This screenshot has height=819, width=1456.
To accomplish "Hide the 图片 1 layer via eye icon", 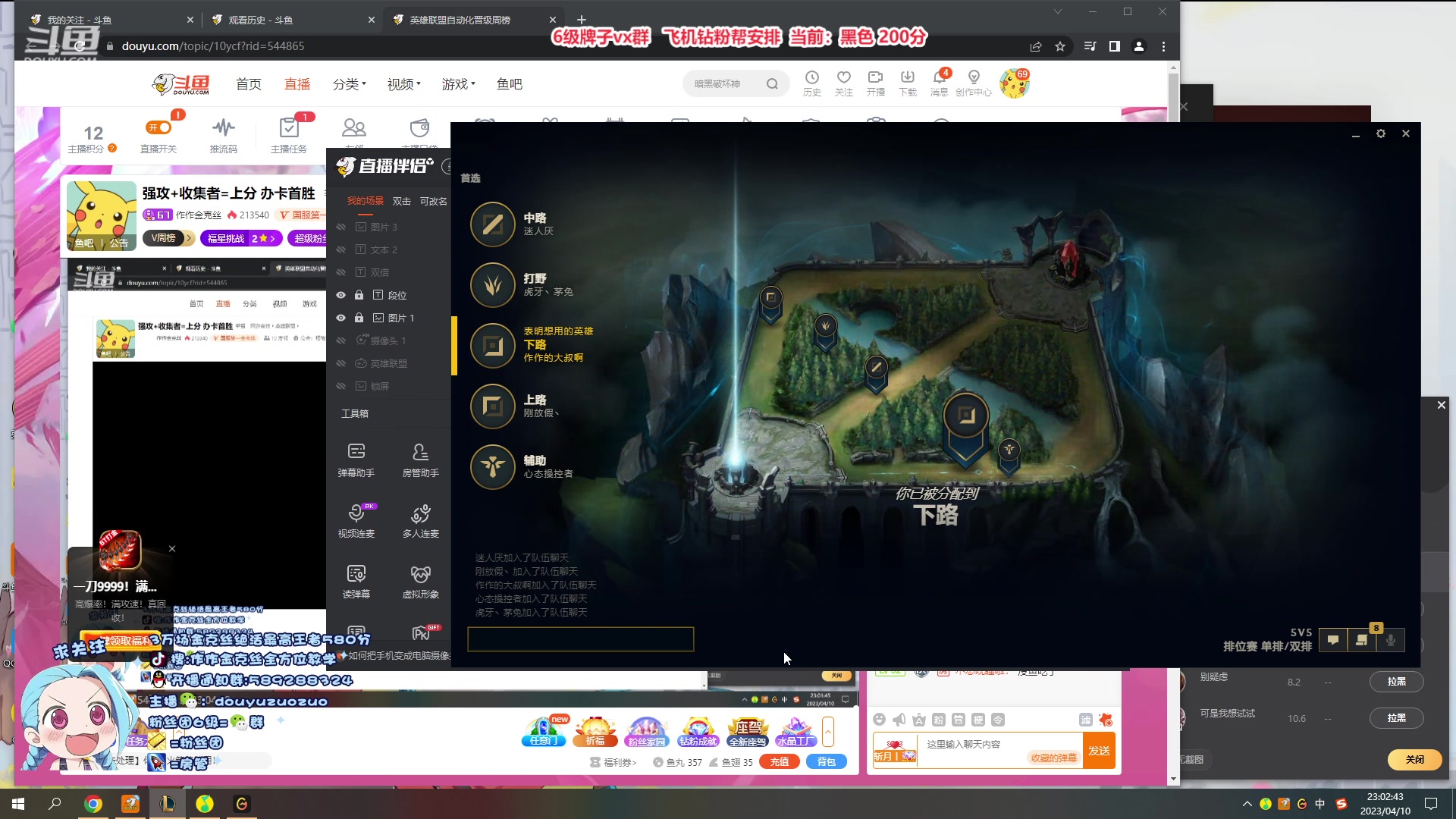I will pos(341,318).
